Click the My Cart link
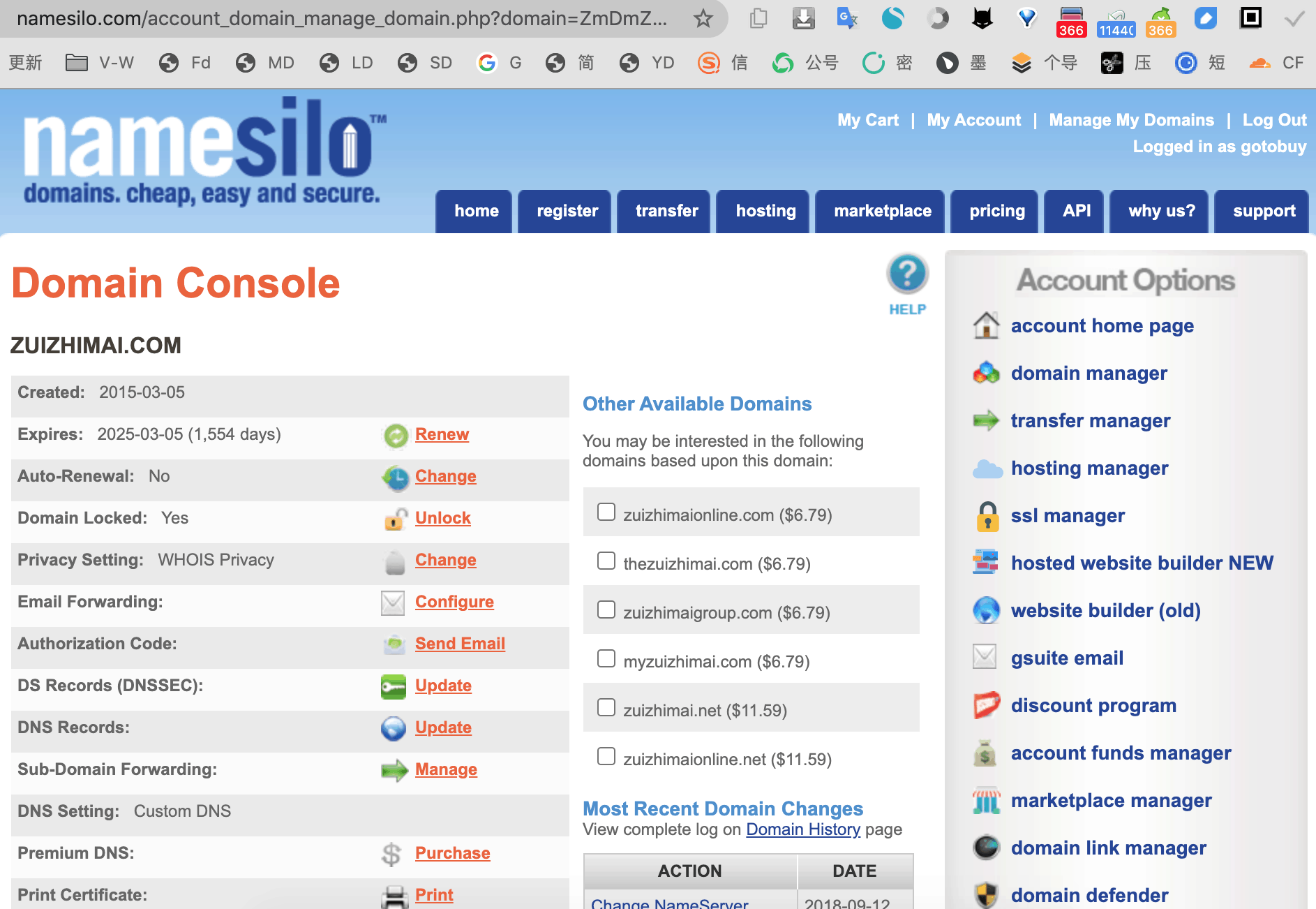This screenshot has height=909, width=1316. coord(867,120)
